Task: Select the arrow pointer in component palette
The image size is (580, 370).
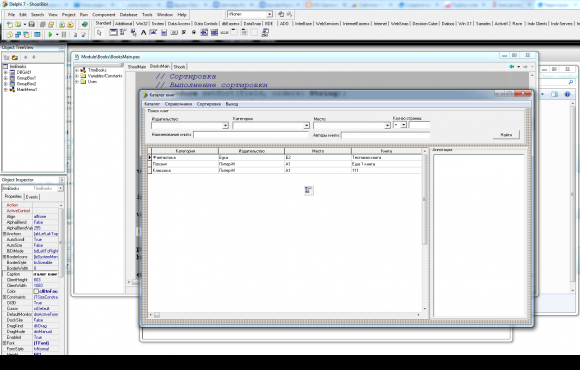Action: click(99, 33)
